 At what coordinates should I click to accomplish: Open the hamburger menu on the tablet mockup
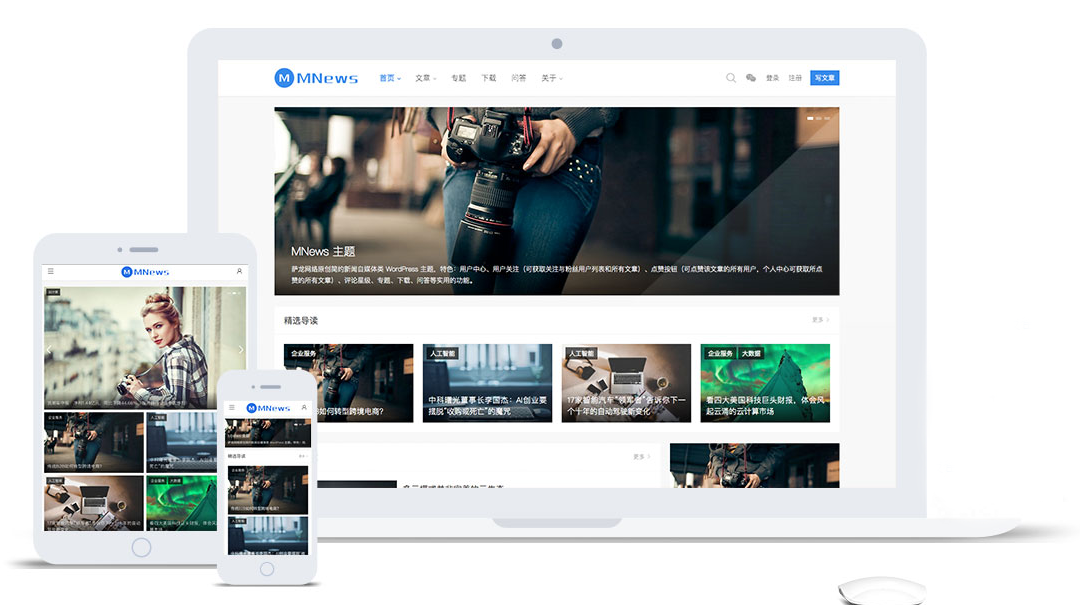tap(50, 271)
